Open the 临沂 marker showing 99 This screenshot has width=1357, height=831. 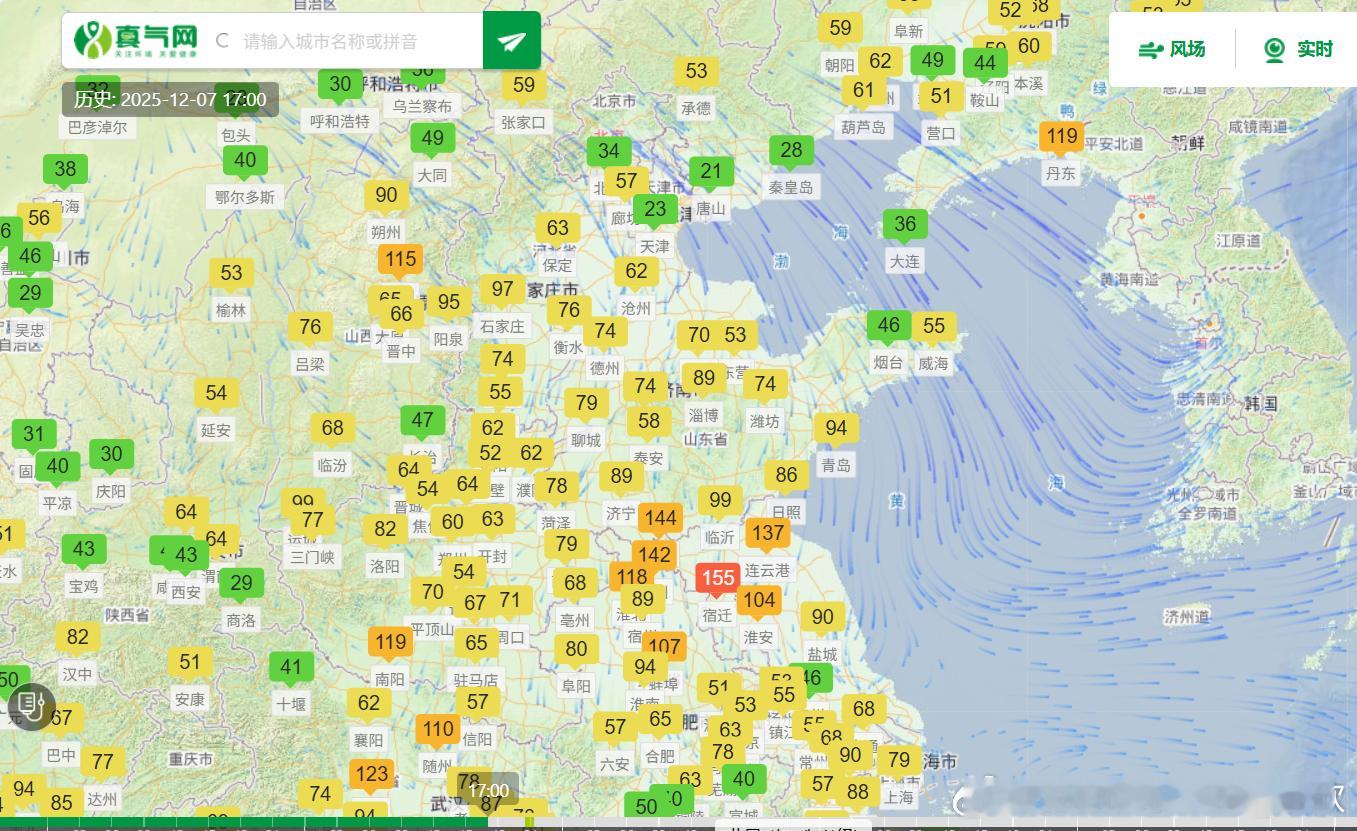720,501
